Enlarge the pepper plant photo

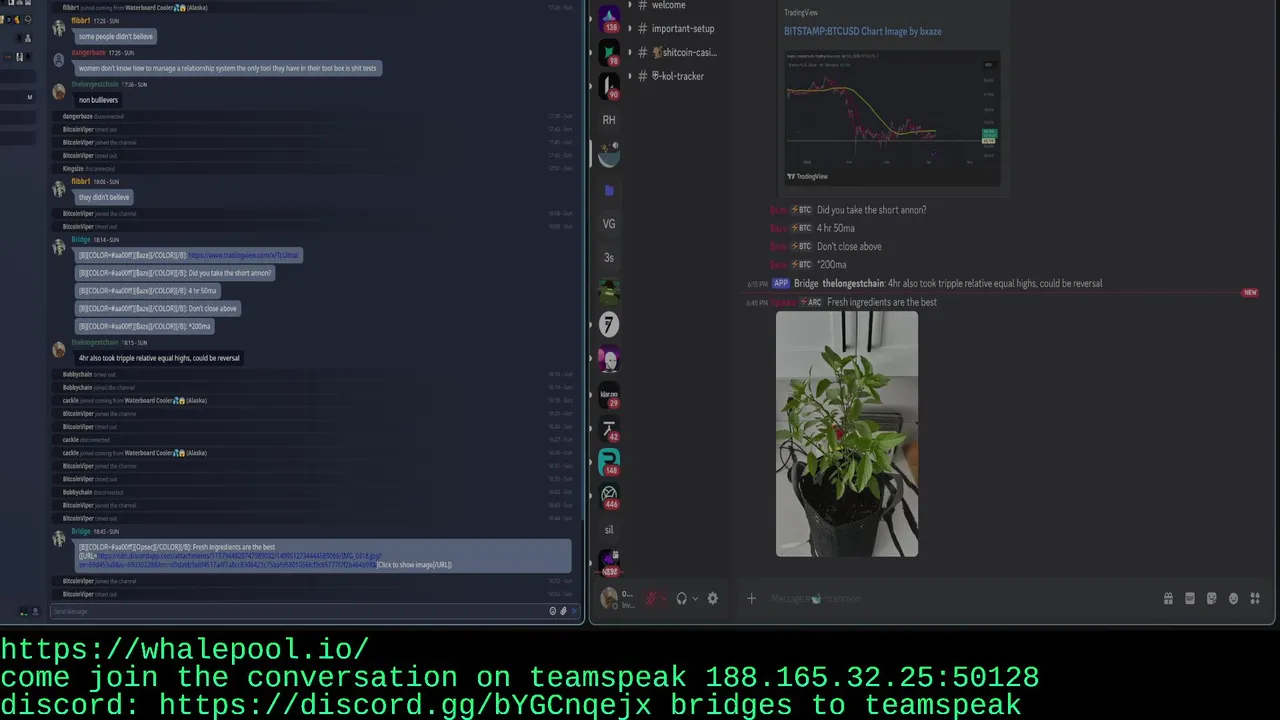point(847,434)
